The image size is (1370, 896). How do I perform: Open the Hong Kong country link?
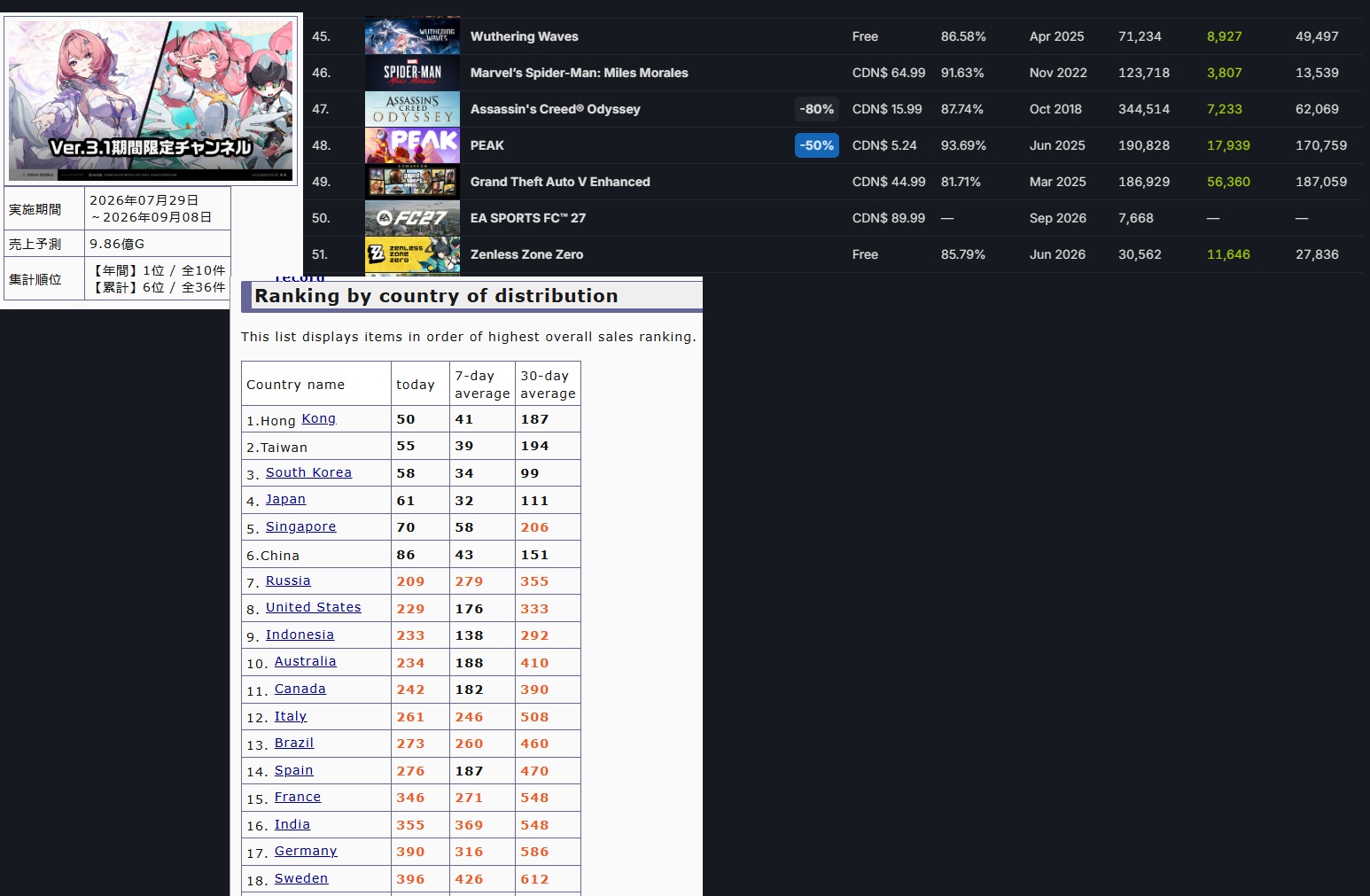coord(318,418)
